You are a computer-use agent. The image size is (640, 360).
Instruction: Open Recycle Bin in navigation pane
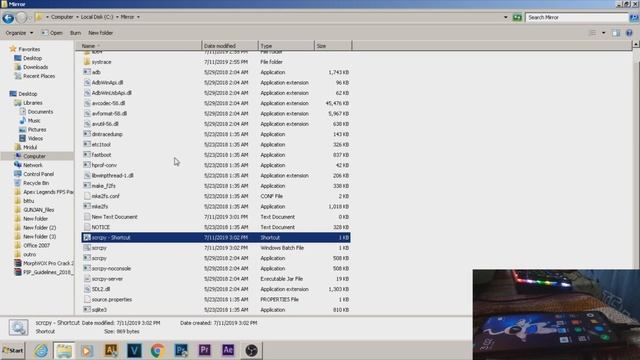click(36, 183)
